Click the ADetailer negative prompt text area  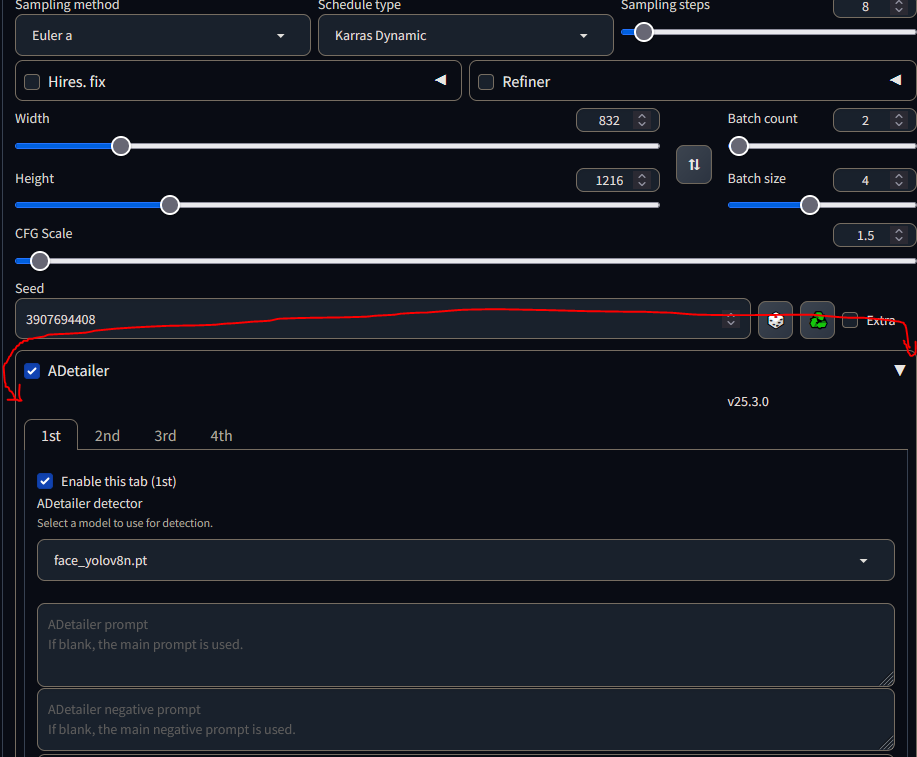pyautogui.click(x=466, y=720)
